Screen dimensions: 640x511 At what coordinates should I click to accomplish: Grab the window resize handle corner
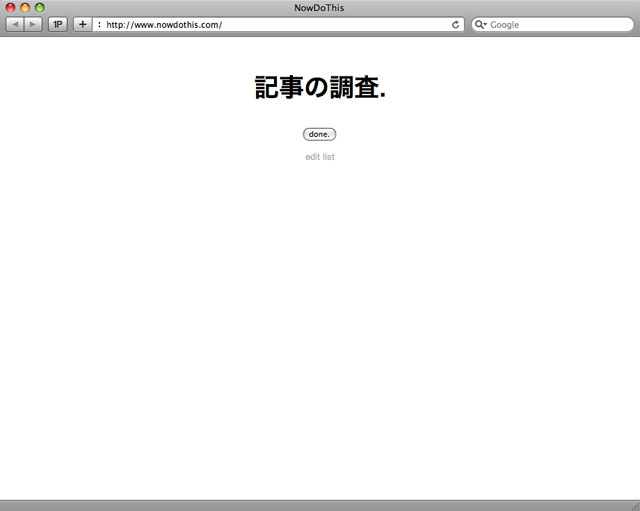pos(635,506)
